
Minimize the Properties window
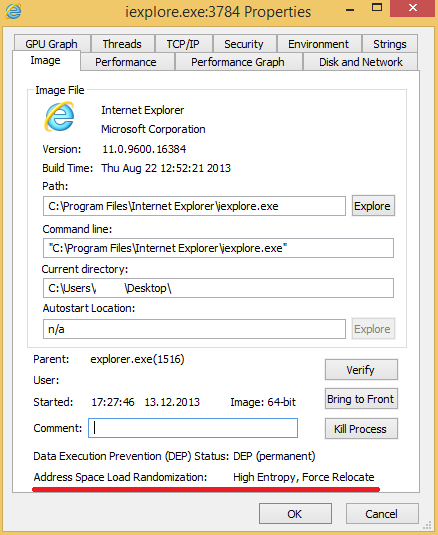[350, 10]
